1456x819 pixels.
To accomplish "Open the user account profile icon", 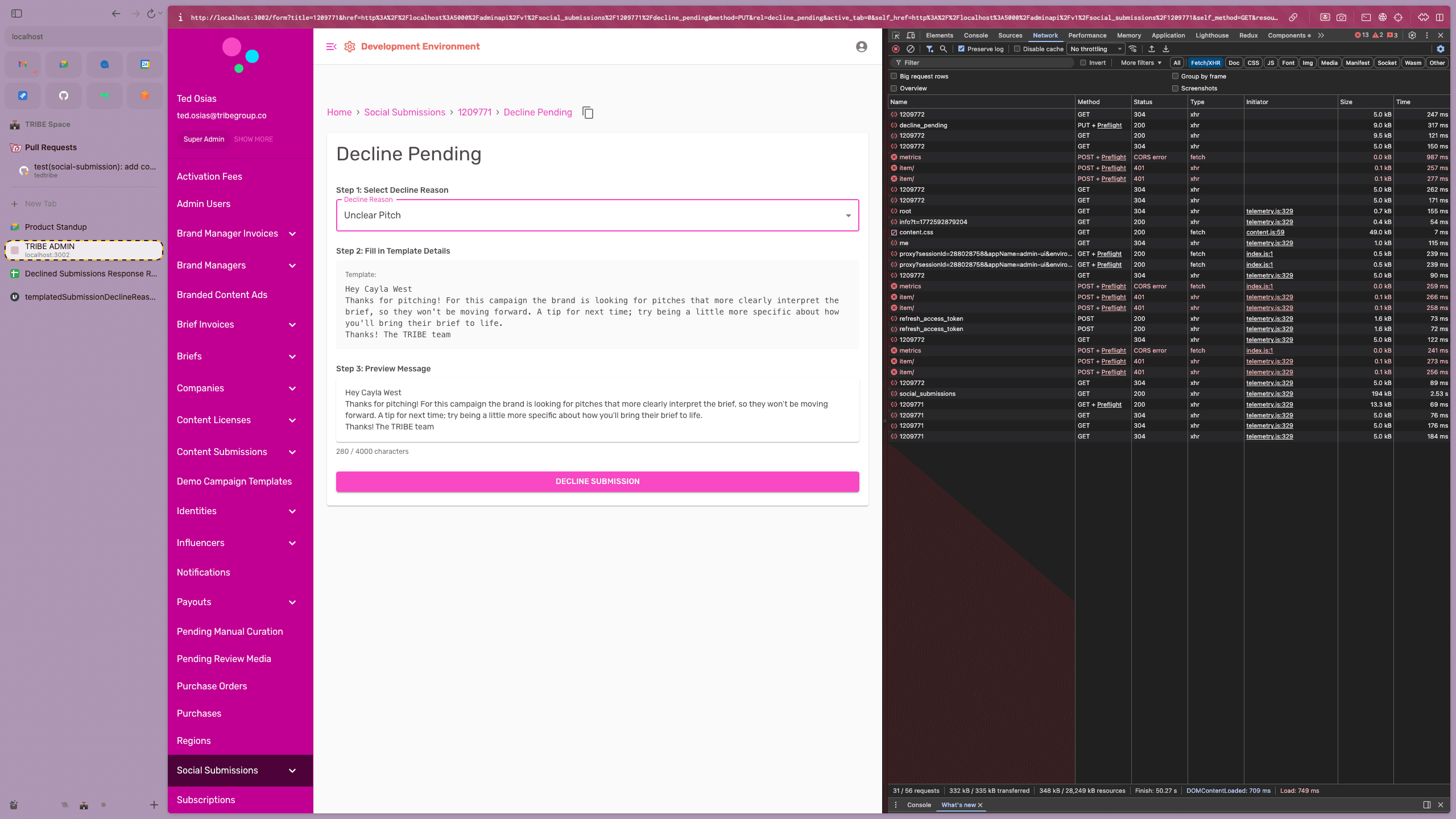I will (x=861, y=47).
